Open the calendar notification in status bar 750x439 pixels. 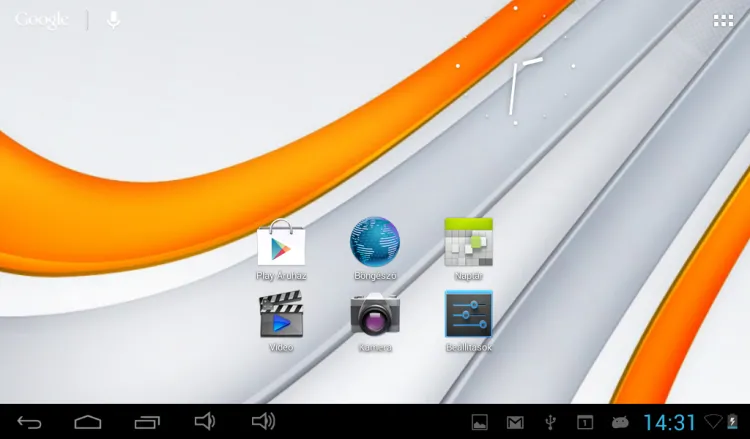coord(585,423)
